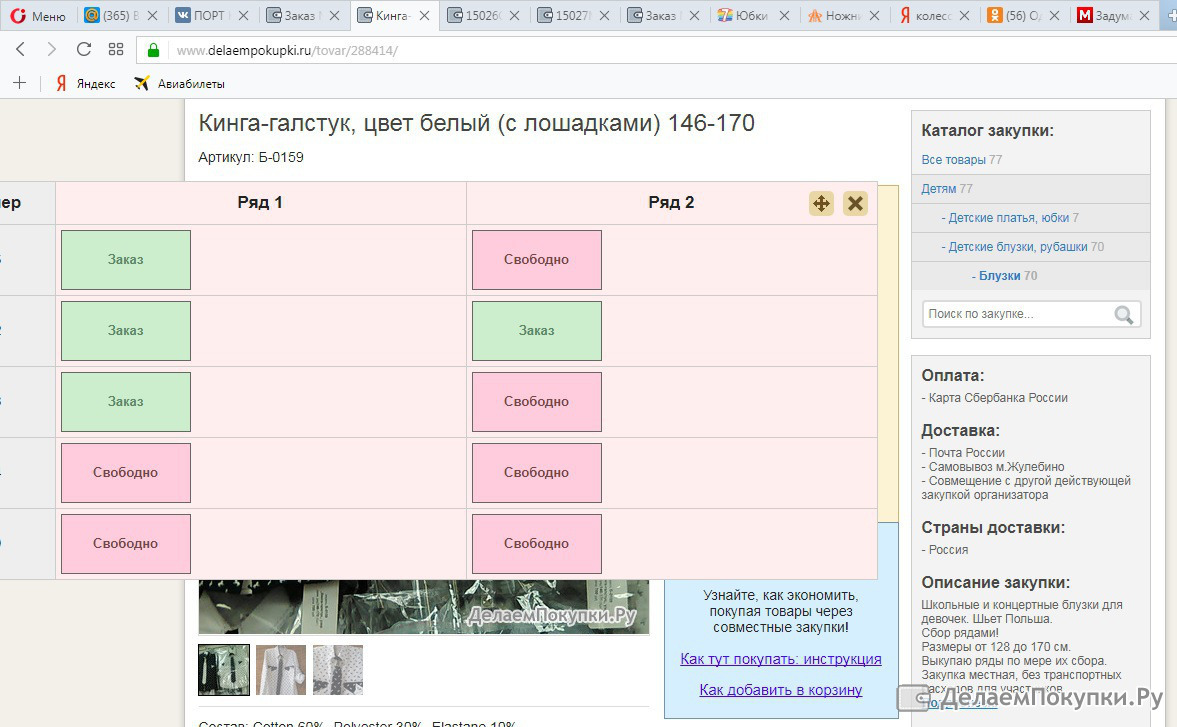Select fifth-row Свободно slot in Ряд 1
Image resolution: width=1177 pixels, height=727 pixels.
pos(125,544)
